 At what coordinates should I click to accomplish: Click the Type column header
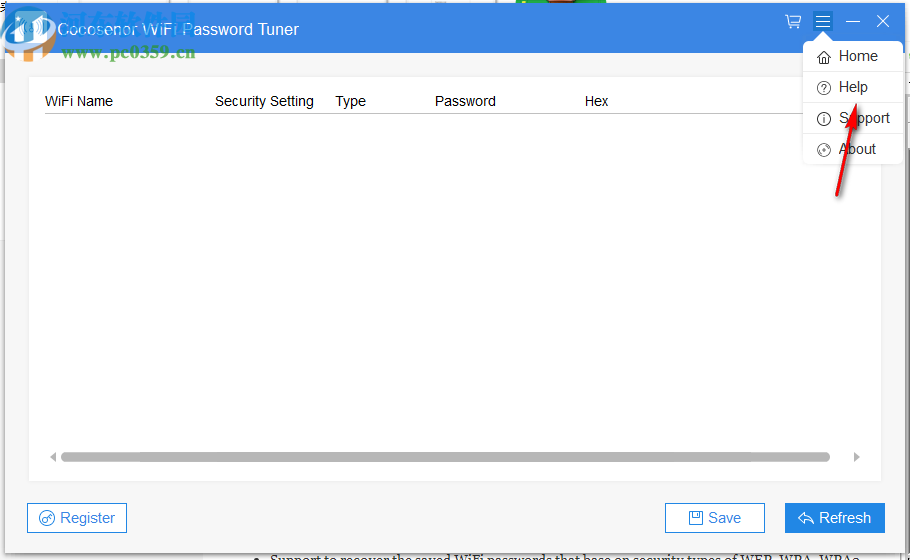[351, 101]
